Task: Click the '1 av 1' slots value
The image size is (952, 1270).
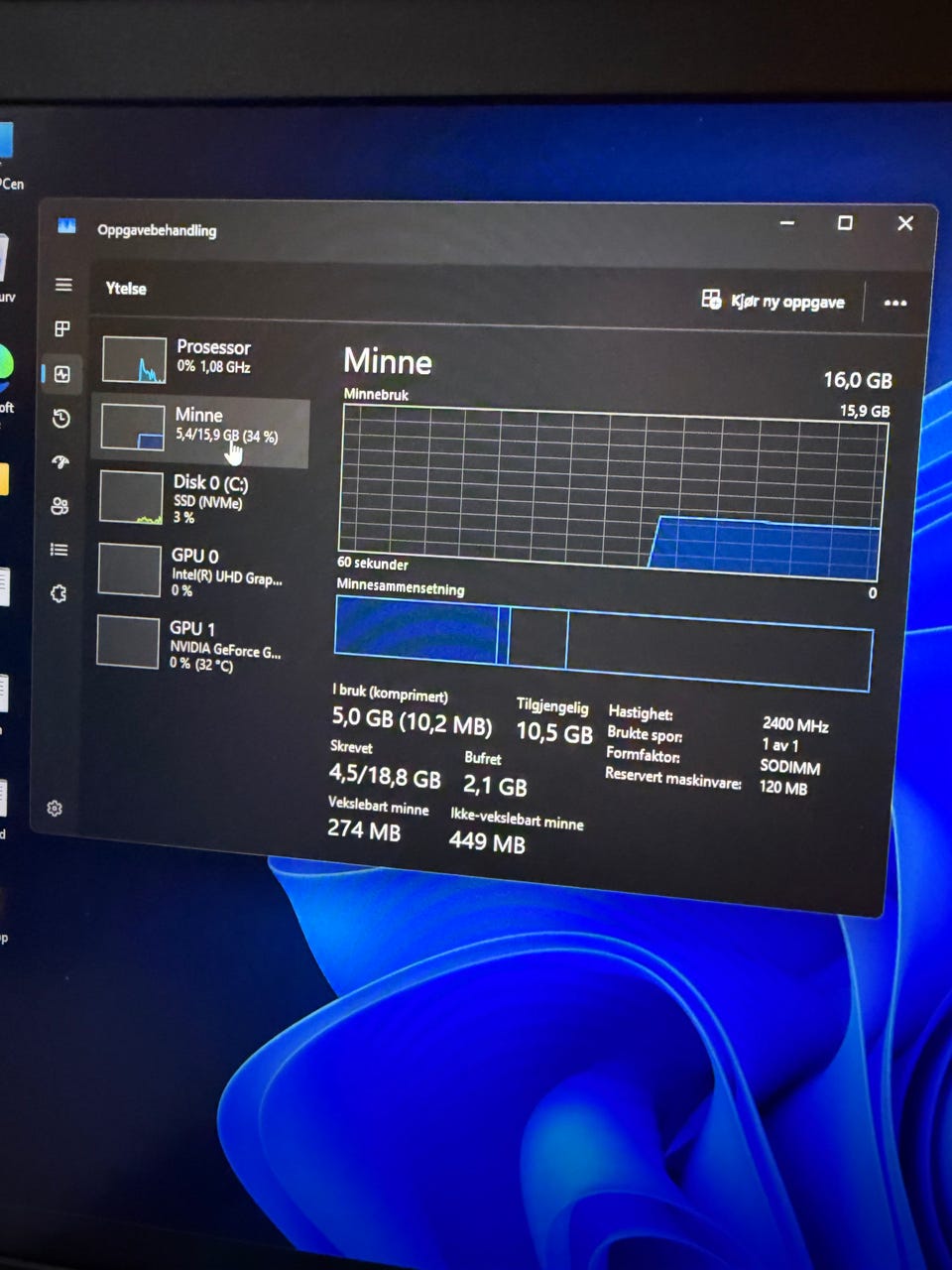Action: pyautogui.click(x=780, y=744)
